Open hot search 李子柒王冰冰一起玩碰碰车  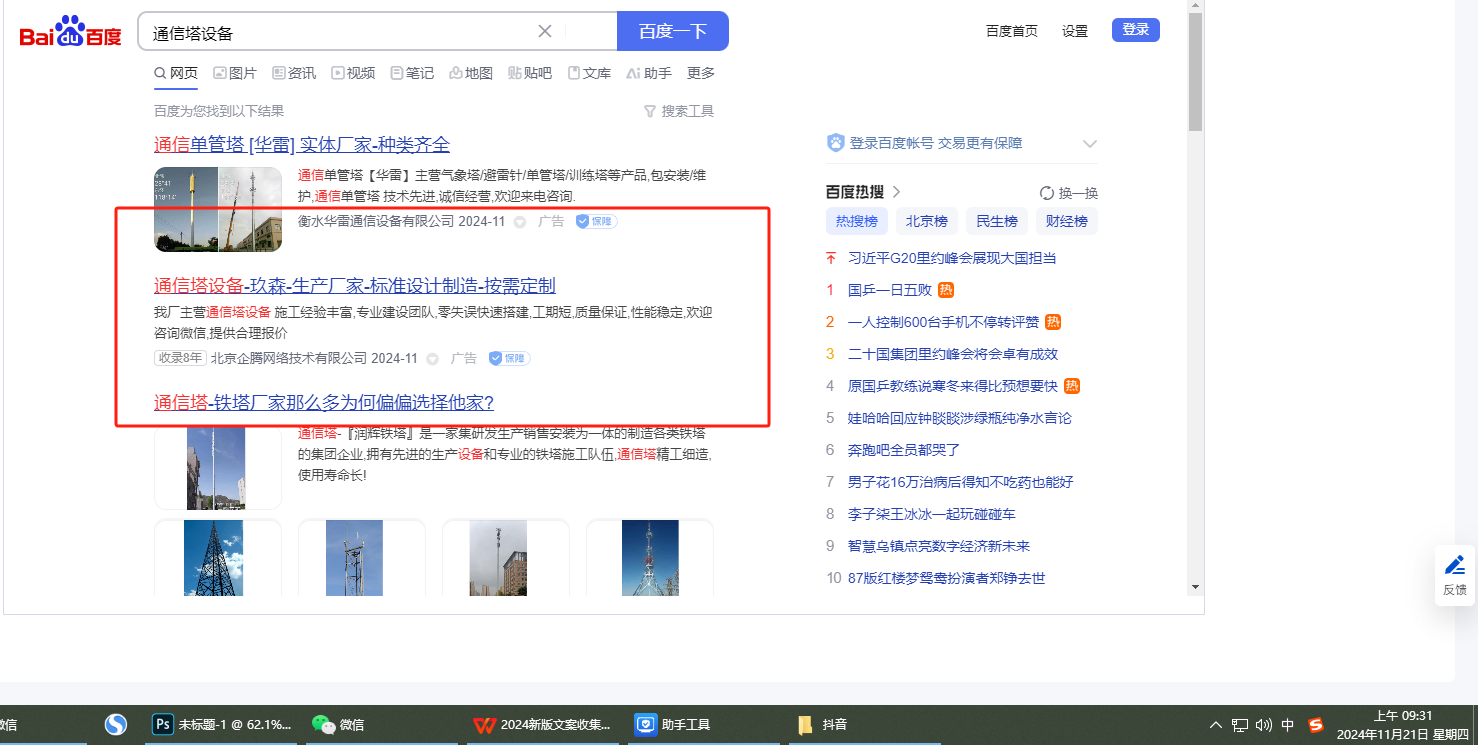(x=932, y=514)
